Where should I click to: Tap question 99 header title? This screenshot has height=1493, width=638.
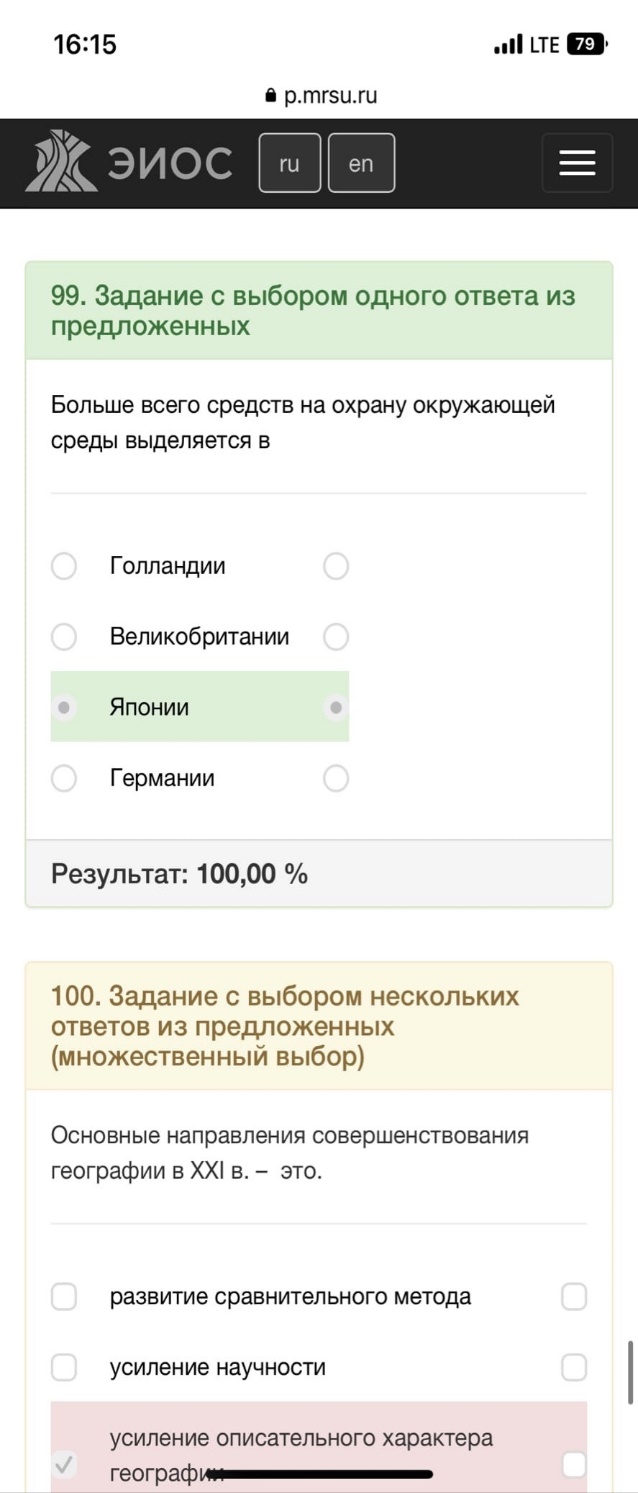click(x=313, y=311)
